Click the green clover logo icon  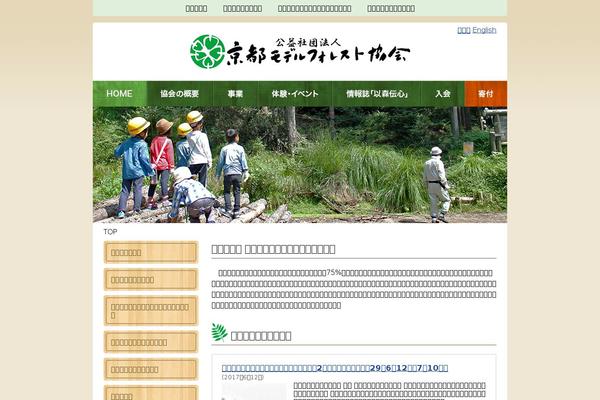[x=207, y=52]
